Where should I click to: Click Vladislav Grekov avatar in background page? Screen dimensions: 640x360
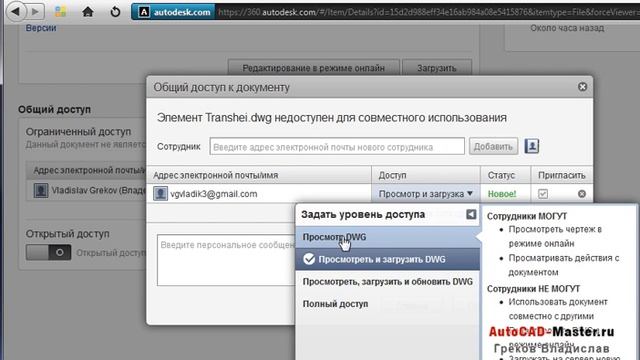tap(41, 190)
